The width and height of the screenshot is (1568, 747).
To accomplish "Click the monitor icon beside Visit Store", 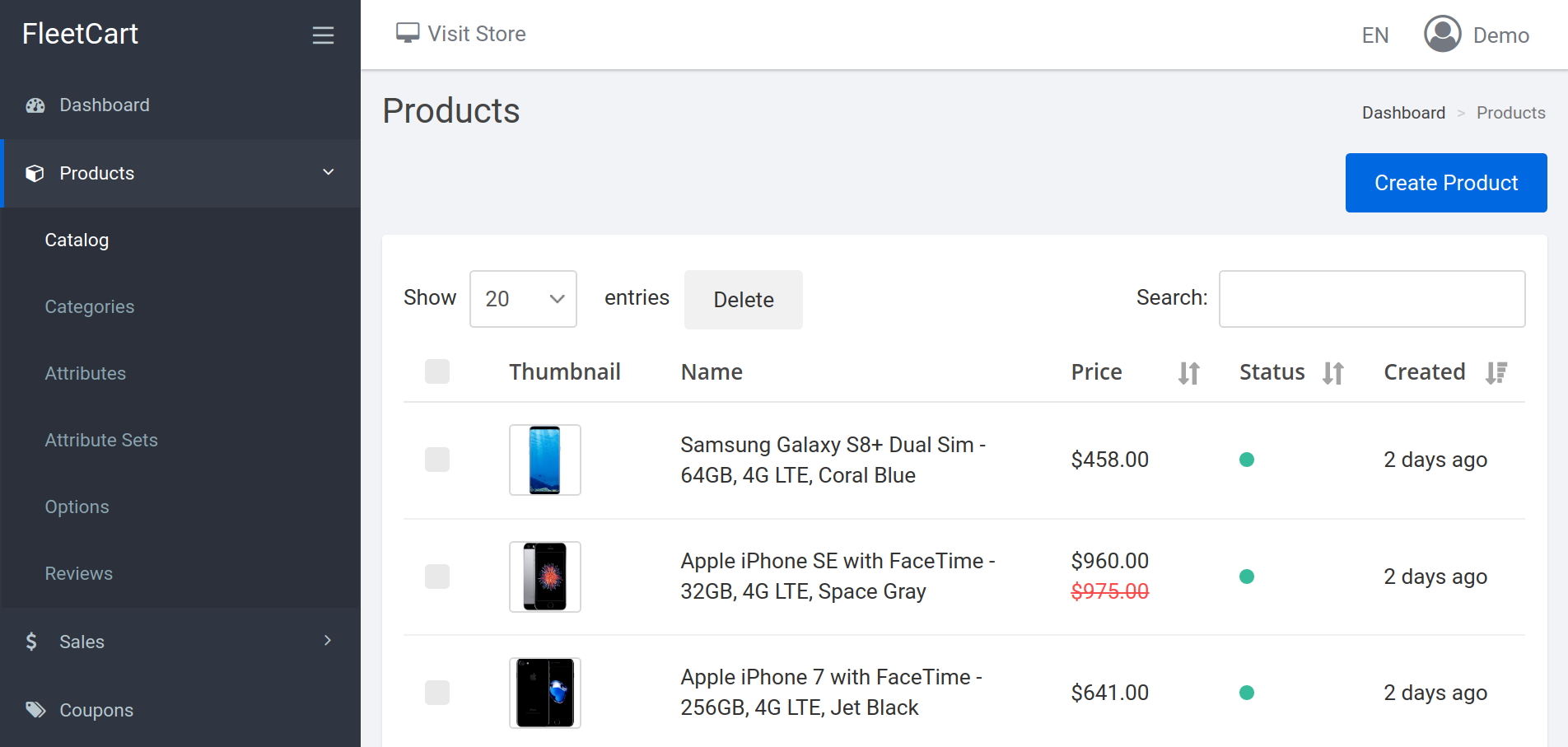I will [x=408, y=33].
